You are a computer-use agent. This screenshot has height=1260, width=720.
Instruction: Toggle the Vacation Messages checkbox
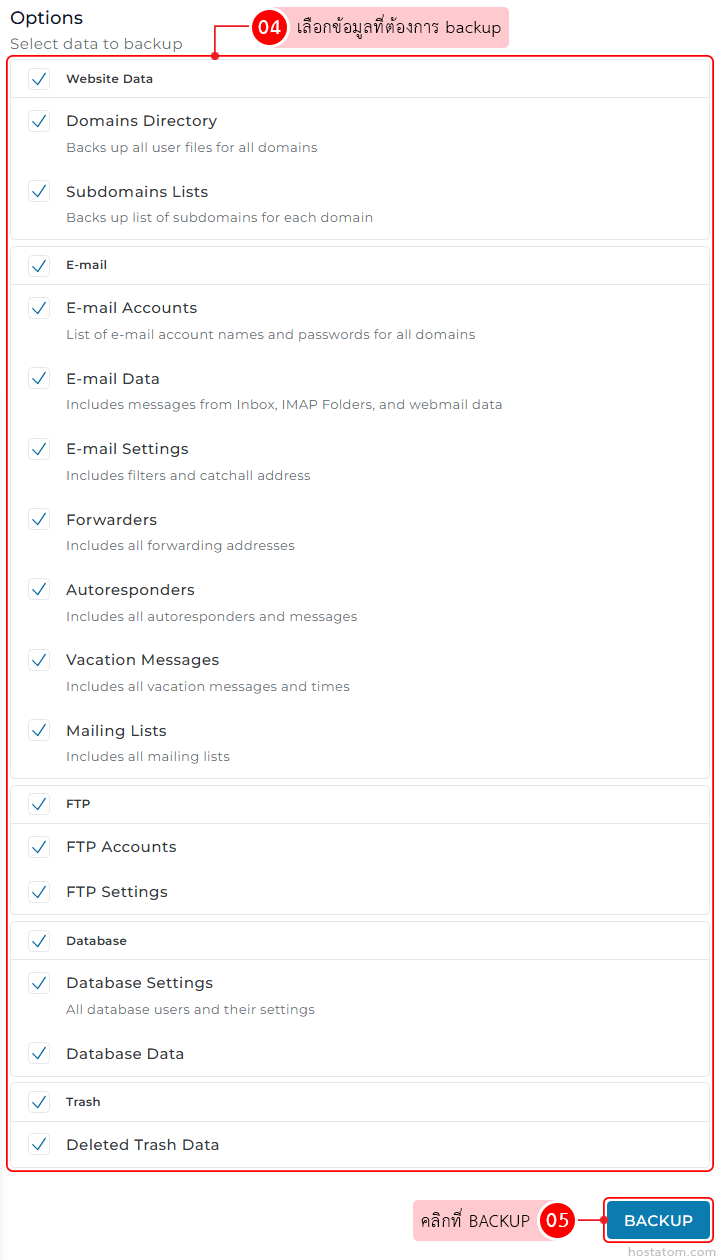[x=39, y=660]
